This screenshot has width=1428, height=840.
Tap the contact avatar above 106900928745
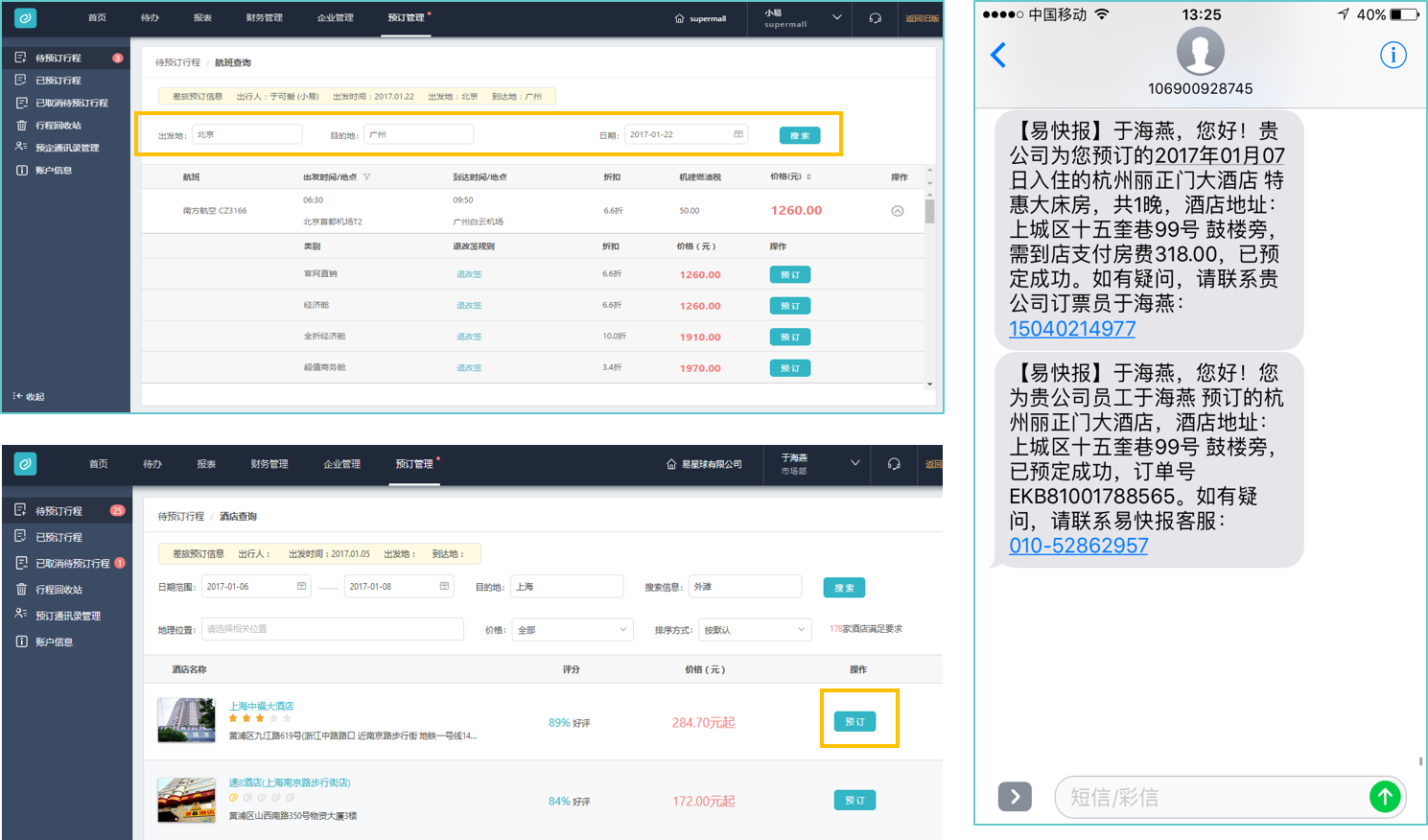tap(1200, 51)
